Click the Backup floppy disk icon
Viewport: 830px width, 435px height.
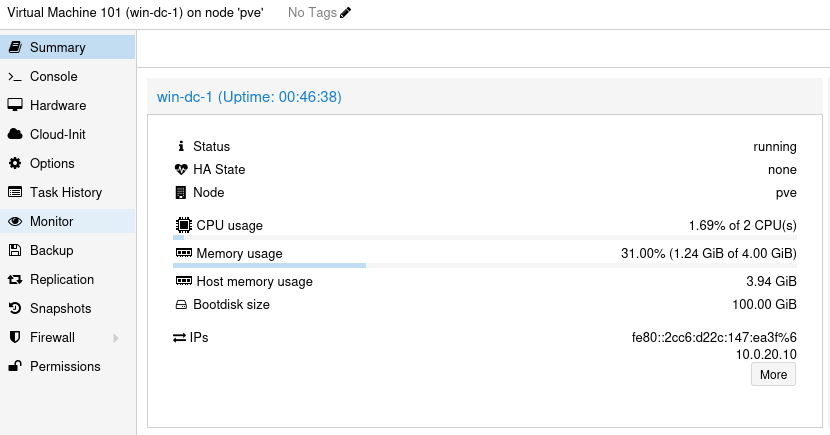click(15, 250)
